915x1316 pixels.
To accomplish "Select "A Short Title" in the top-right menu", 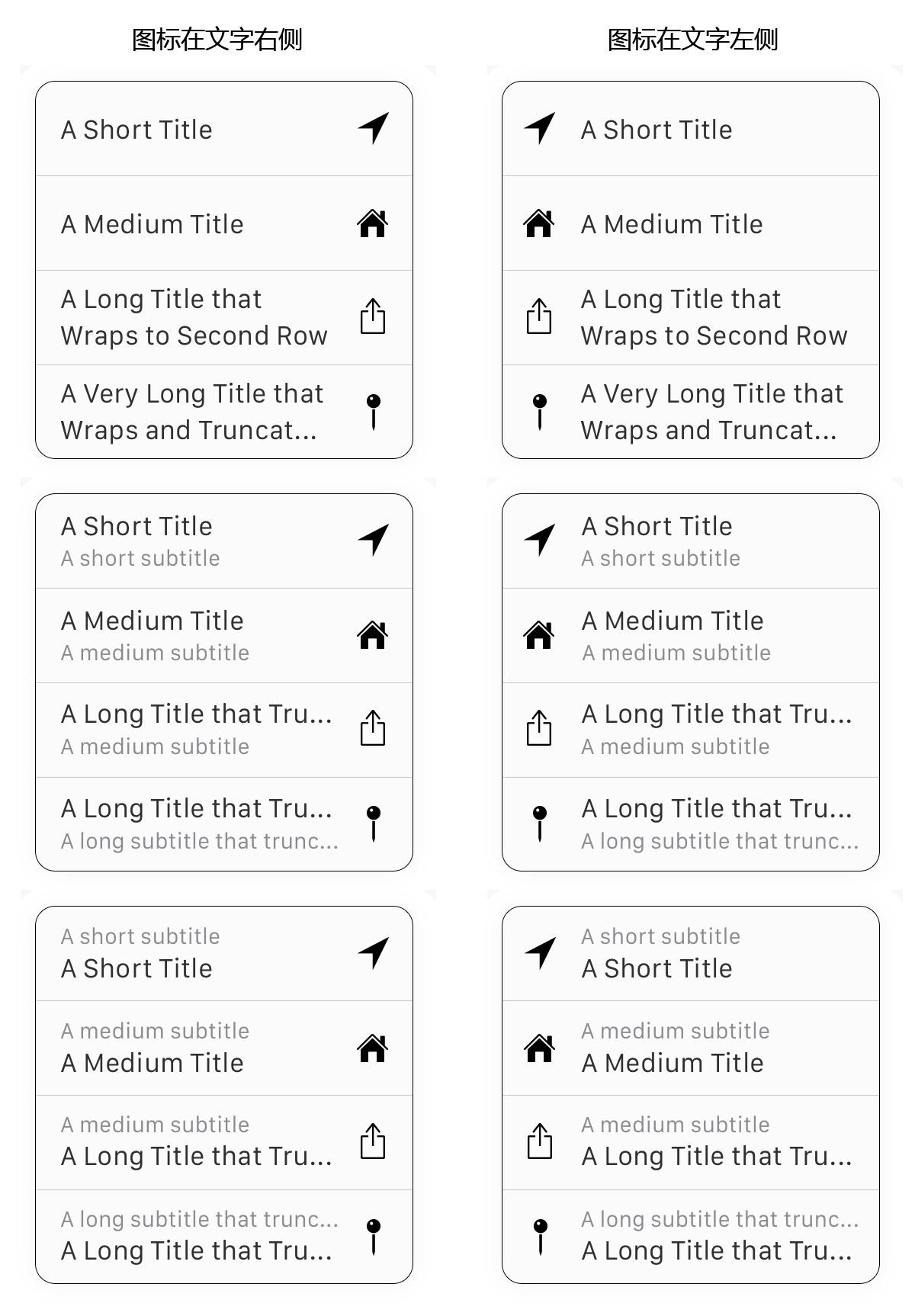I will (691, 129).
